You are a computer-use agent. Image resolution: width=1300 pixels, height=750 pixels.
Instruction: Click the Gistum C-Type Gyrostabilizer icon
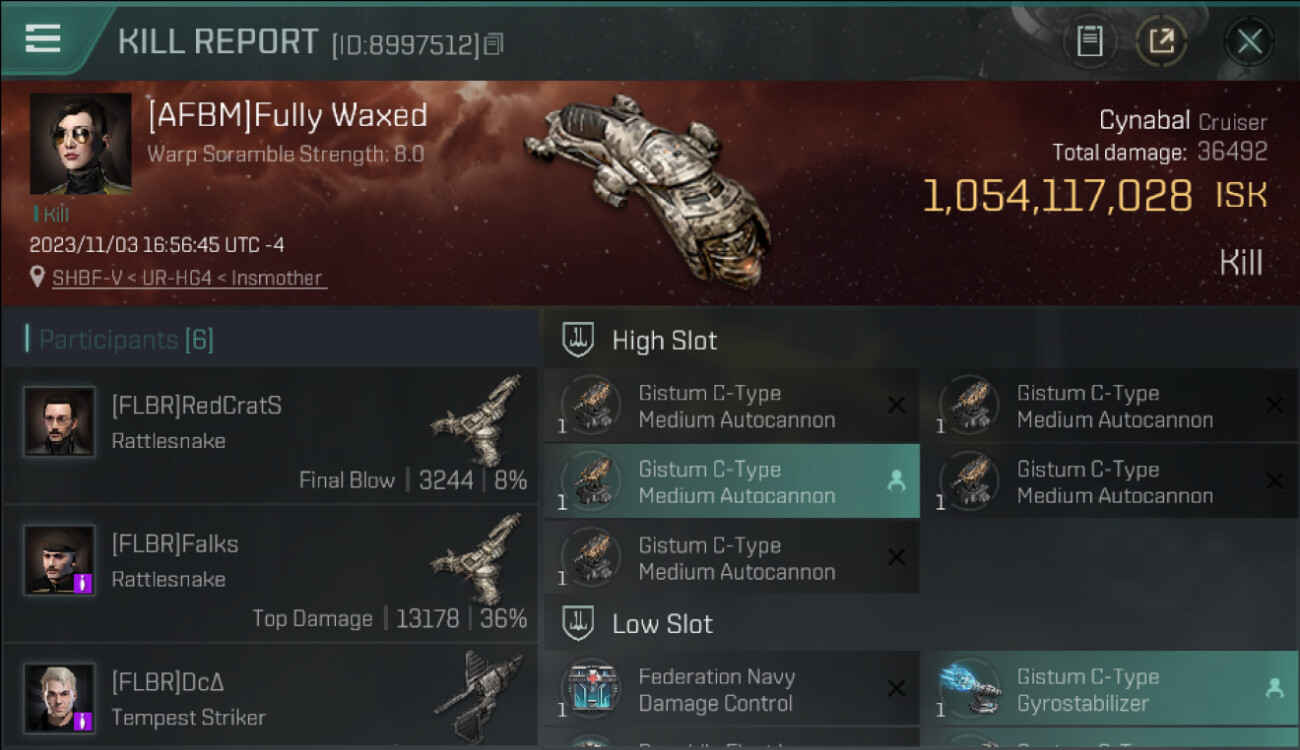(x=968, y=689)
